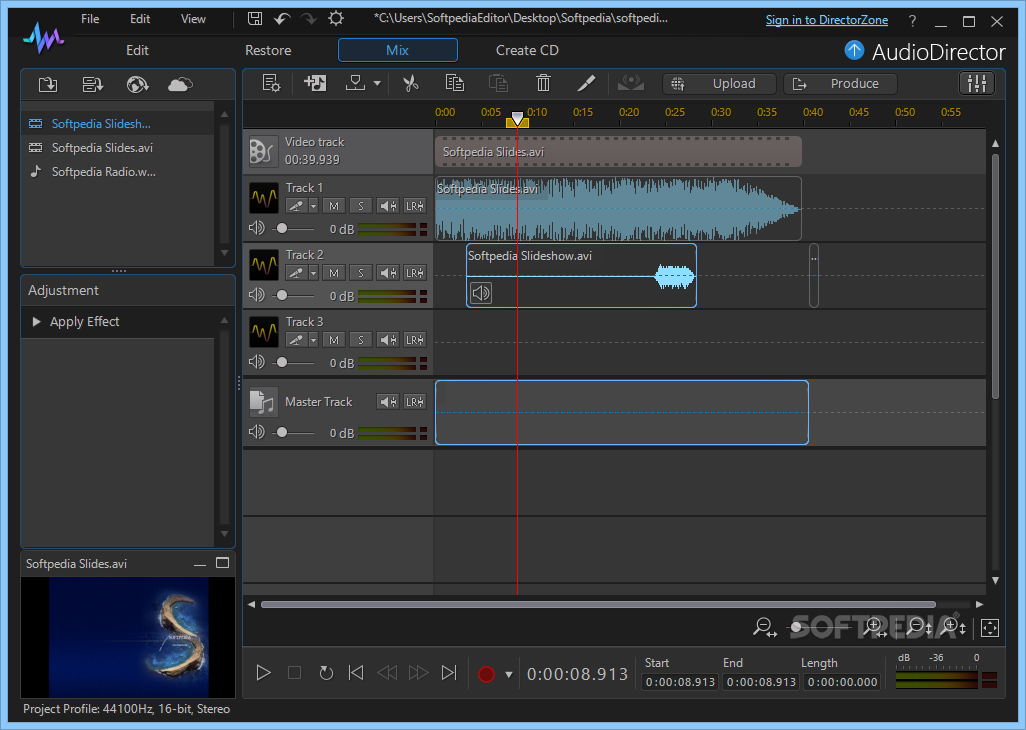Open the audio mixer panel icon
This screenshot has height=730, width=1026.
977,83
